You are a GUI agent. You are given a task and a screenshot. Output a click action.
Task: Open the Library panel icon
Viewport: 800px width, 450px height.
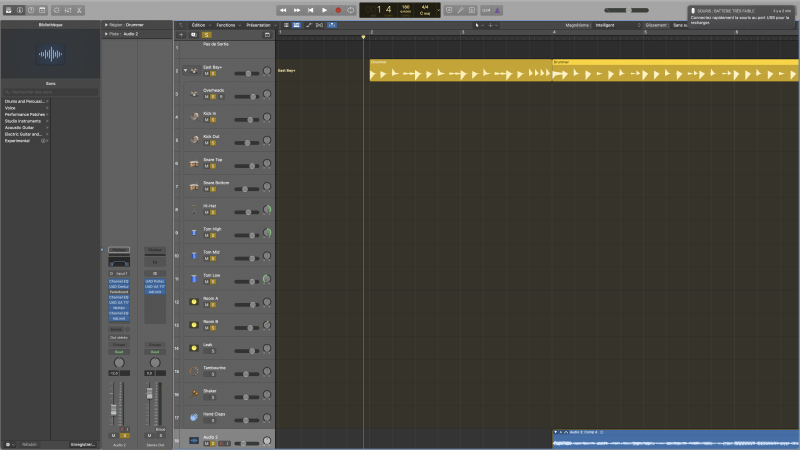click(x=6, y=10)
